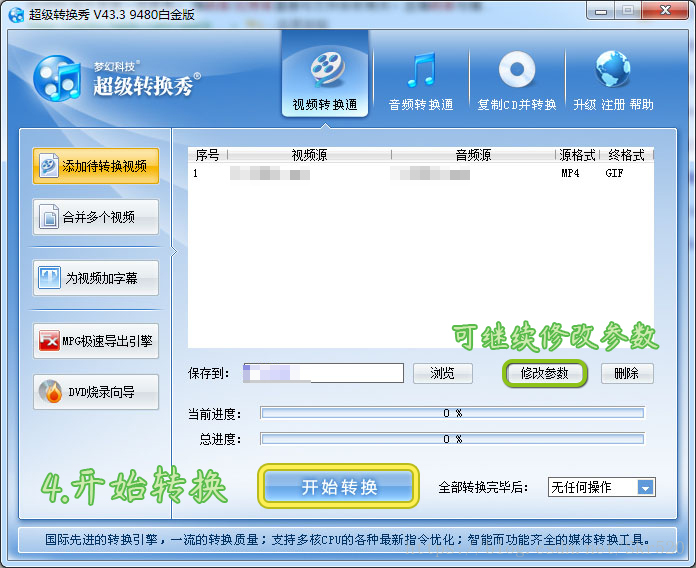Open 升级 upgrade link
This screenshot has width=696, height=568.
click(585, 105)
